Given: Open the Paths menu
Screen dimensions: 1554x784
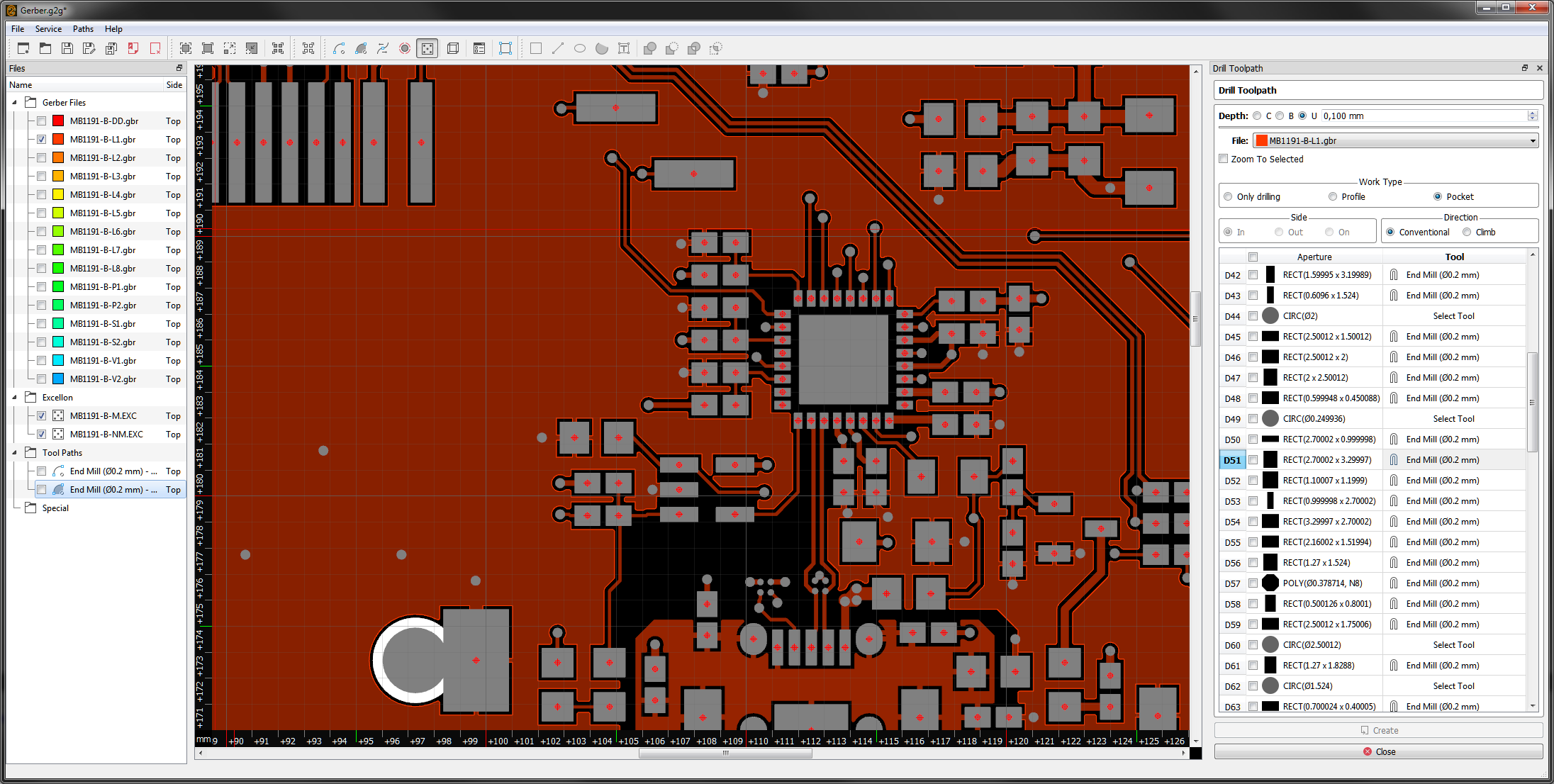Looking at the screenshot, I should coord(83,29).
